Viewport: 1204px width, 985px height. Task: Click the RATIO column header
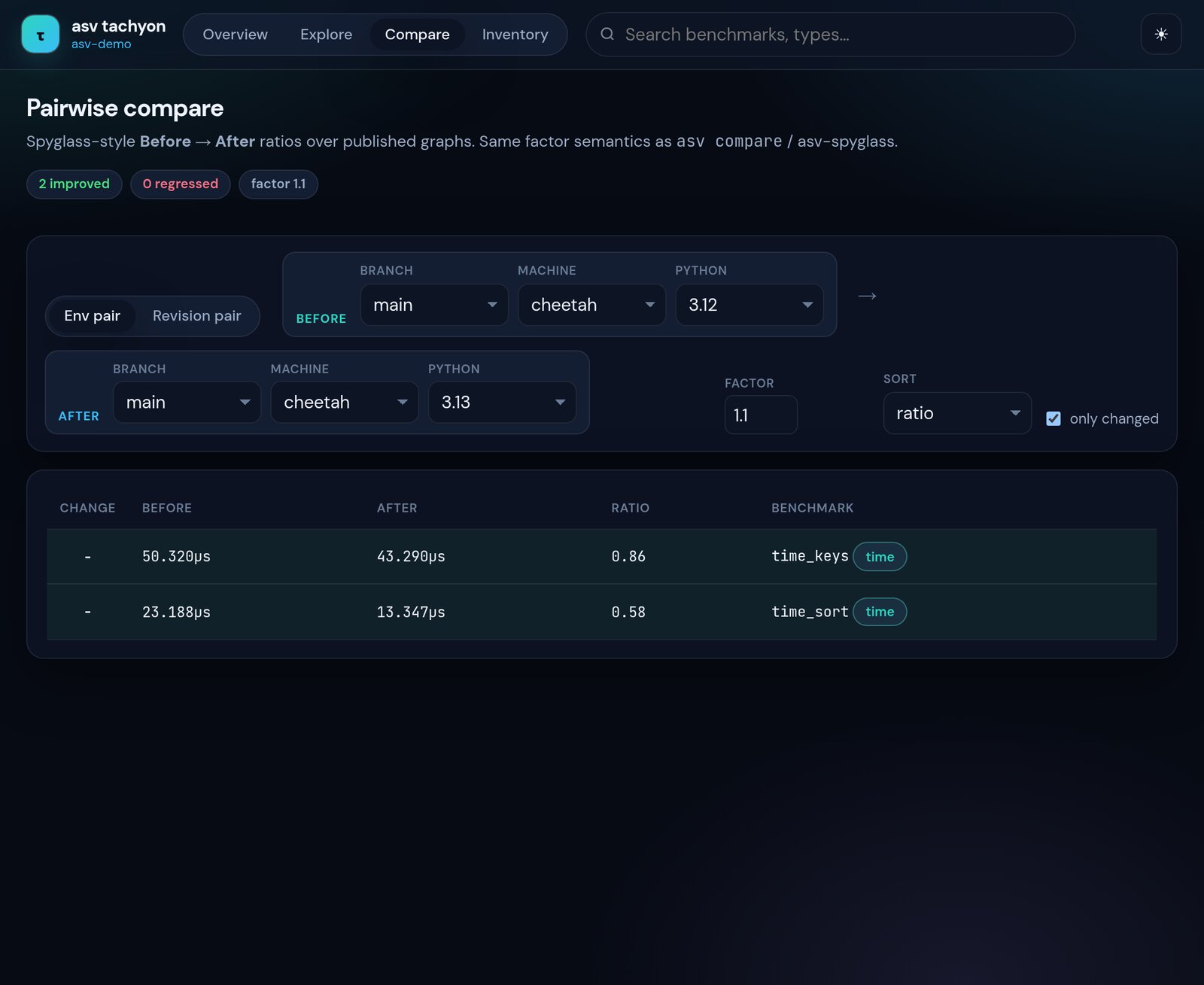point(630,508)
